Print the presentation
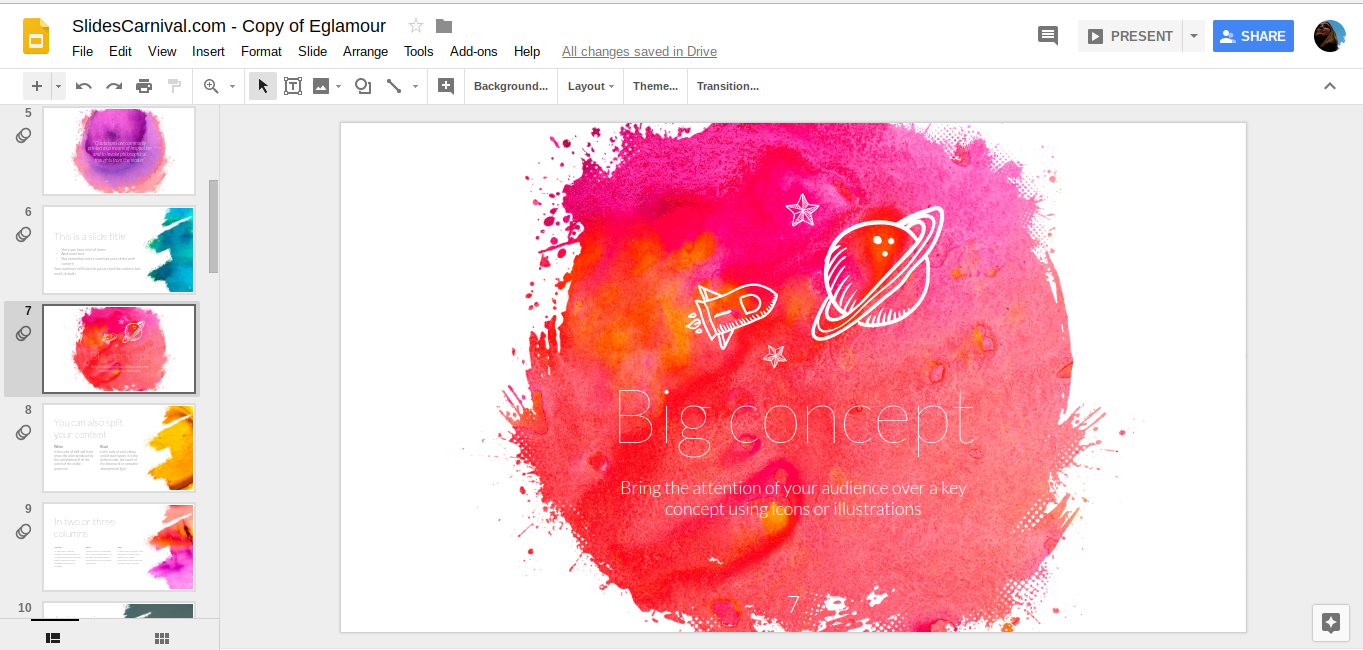This screenshot has height=650, width=1363. [x=144, y=86]
